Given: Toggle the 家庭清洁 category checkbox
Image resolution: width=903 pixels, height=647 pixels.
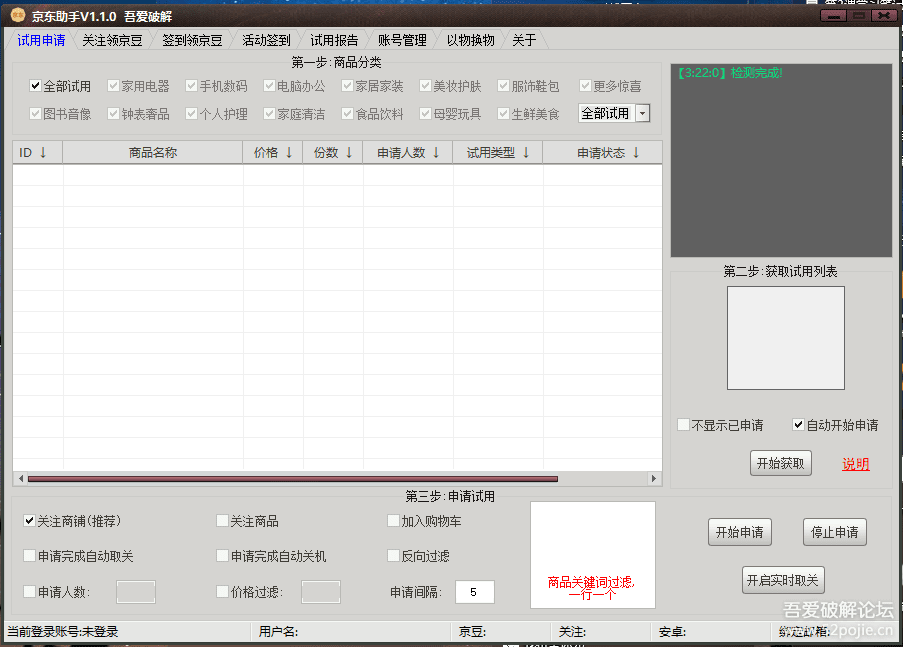Looking at the screenshot, I should click(x=269, y=113).
